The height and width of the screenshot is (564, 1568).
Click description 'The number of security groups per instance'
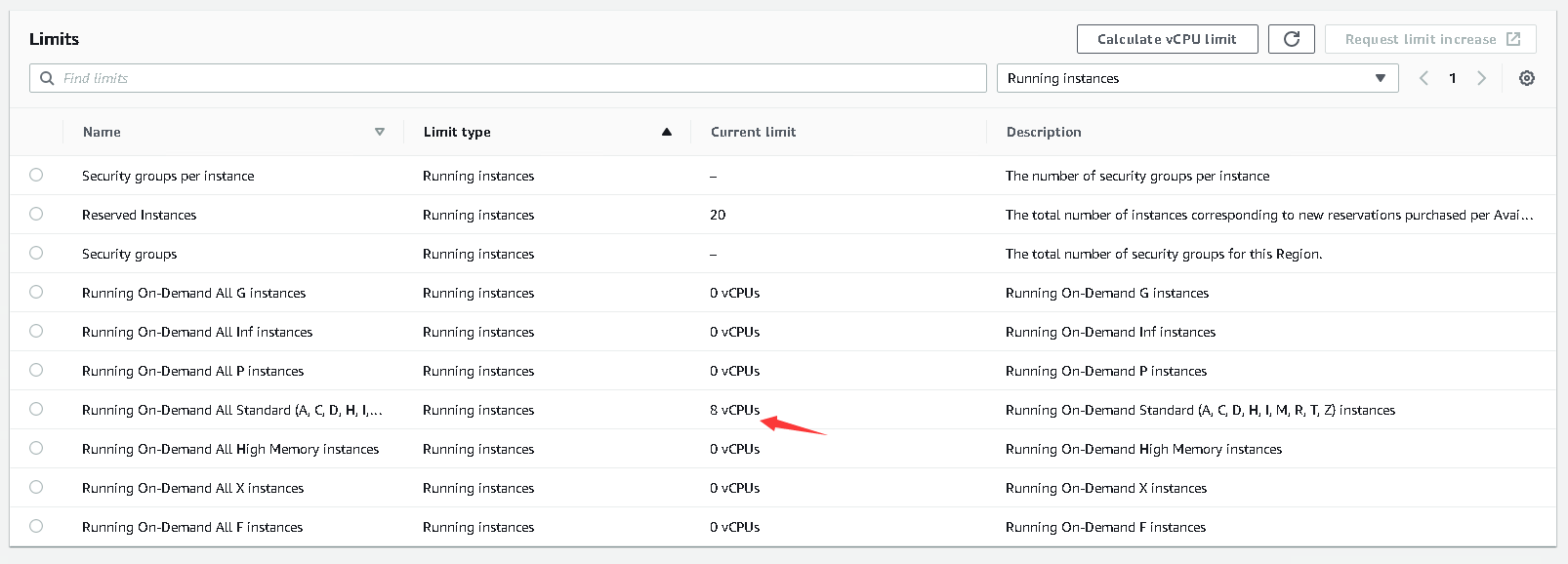coord(1137,176)
